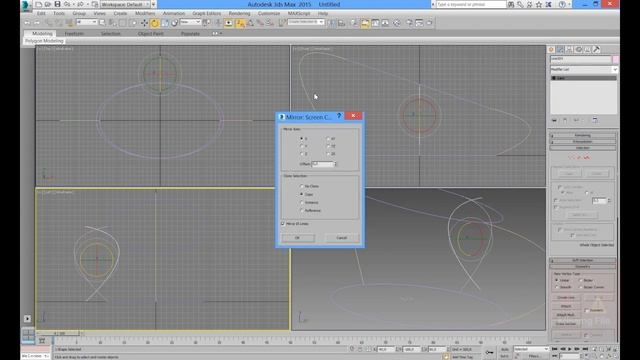Click the Polygon Modeling ribbon panel label

tap(44, 41)
